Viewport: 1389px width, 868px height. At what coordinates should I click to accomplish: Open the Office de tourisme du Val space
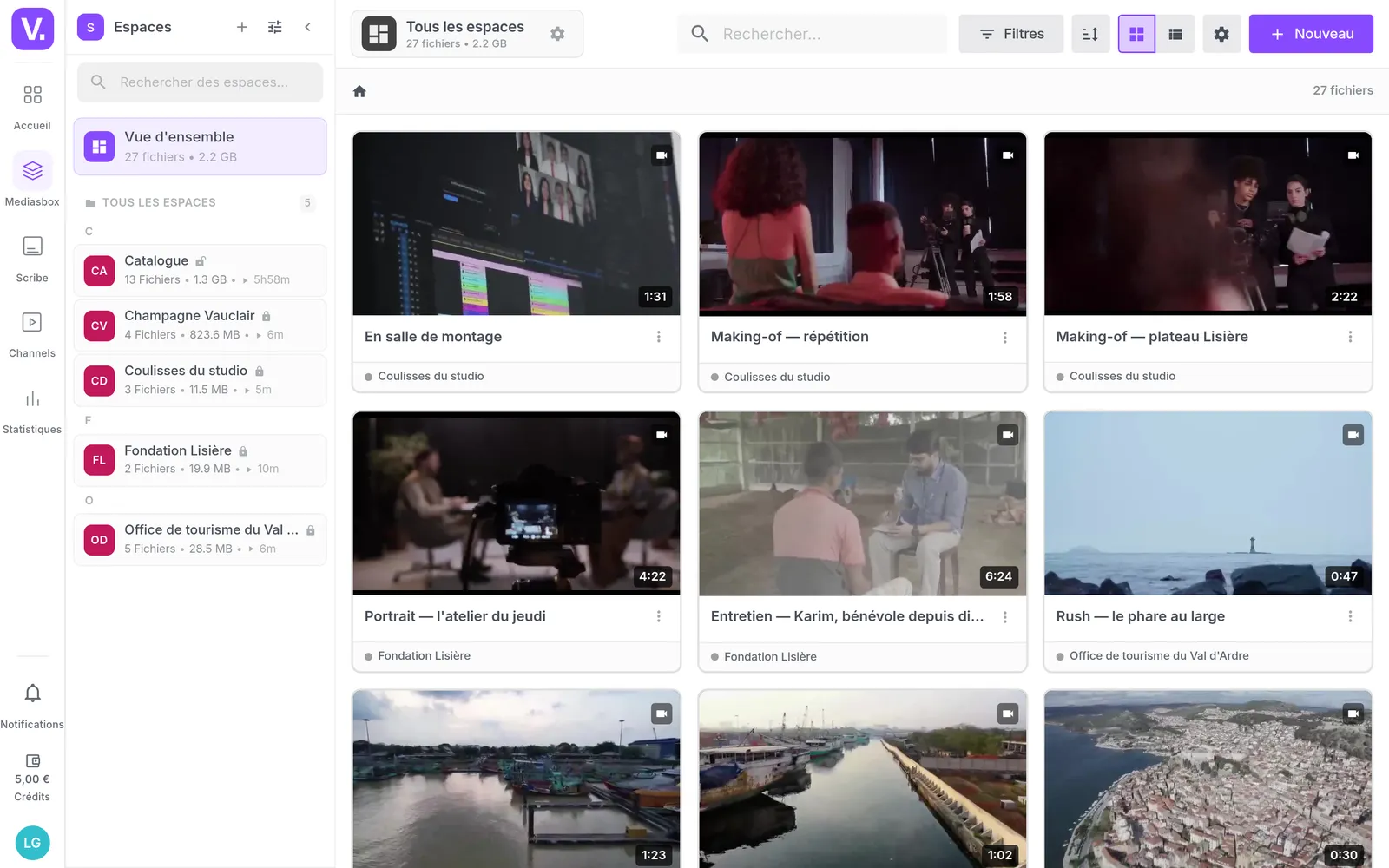(x=200, y=539)
